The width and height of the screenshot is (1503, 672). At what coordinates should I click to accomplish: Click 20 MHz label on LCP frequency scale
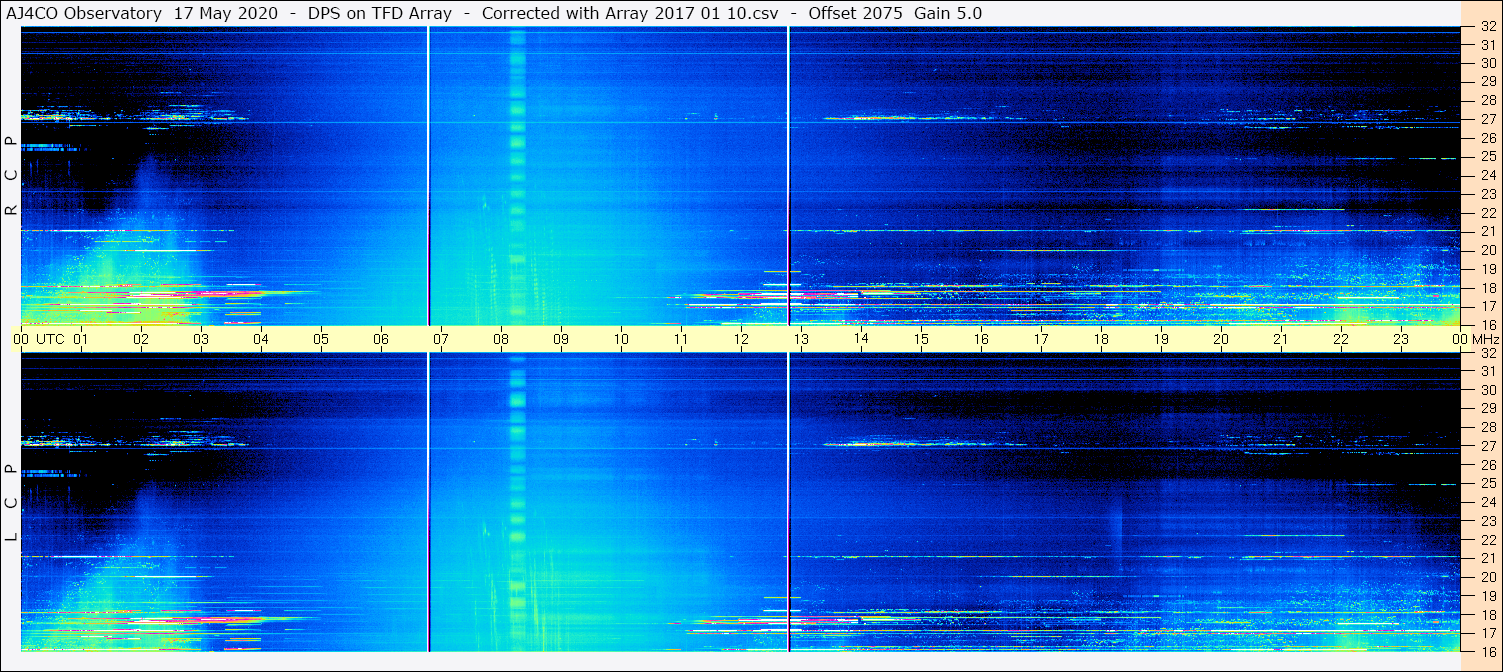click(1487, 577)
